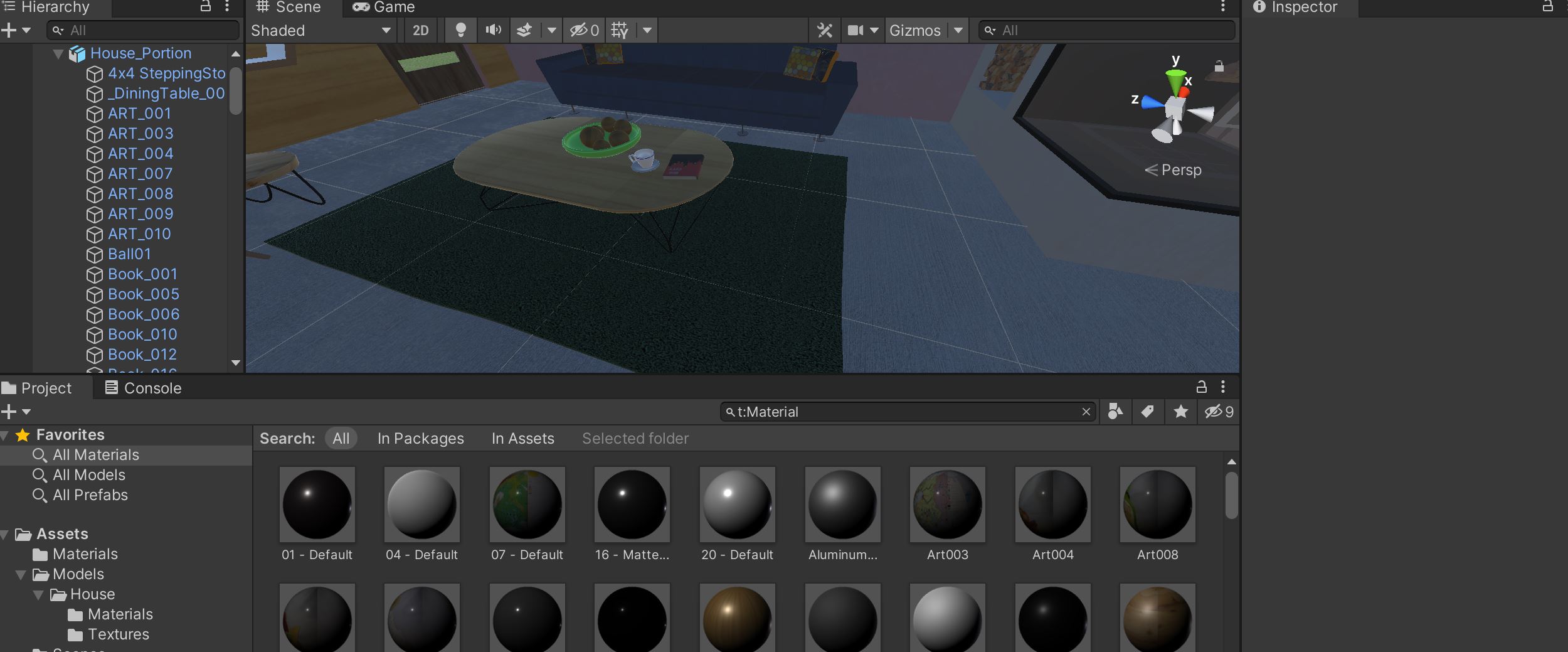Collapse the House_Portion hierarchy item
This screenshot has height=652, width=1568.
[58, 54]
